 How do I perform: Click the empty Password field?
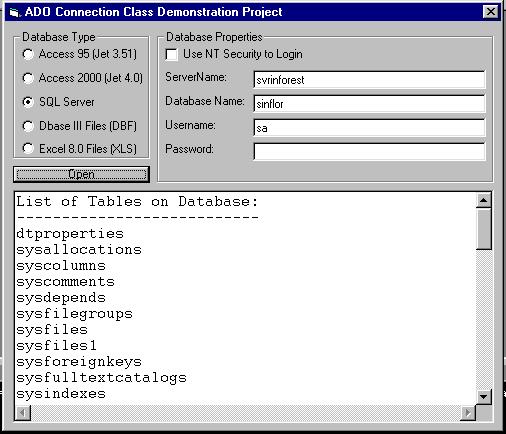(x=369, y=152)
